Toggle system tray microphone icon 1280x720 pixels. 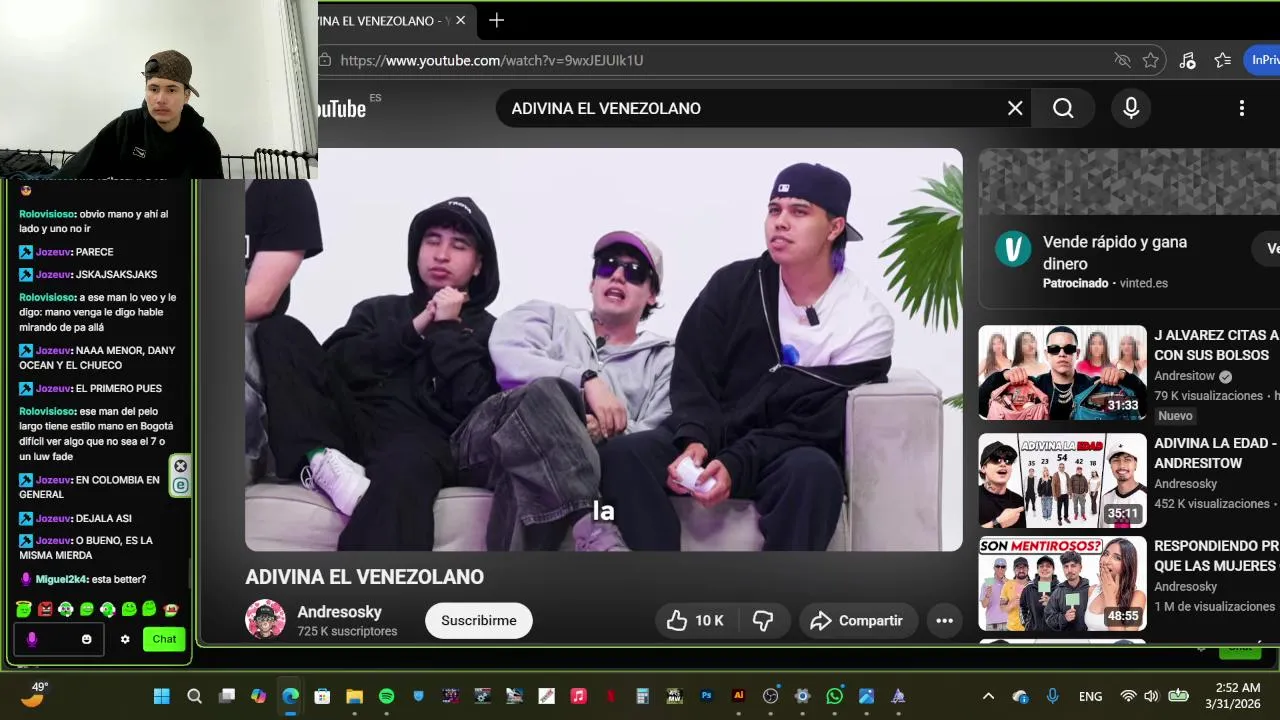[x=1052, y=696]
